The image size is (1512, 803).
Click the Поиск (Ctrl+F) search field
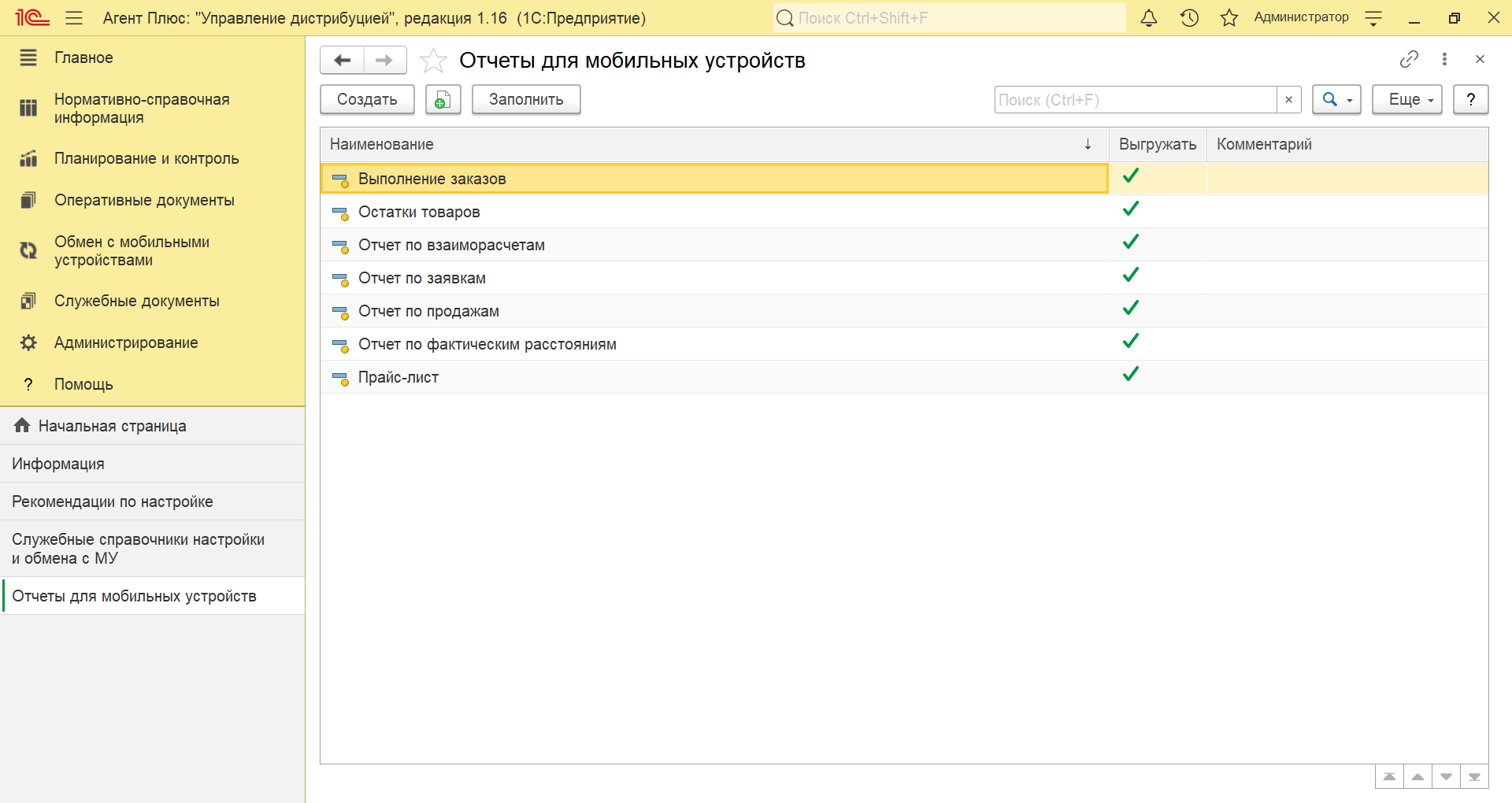click(x=1135, y=100)
